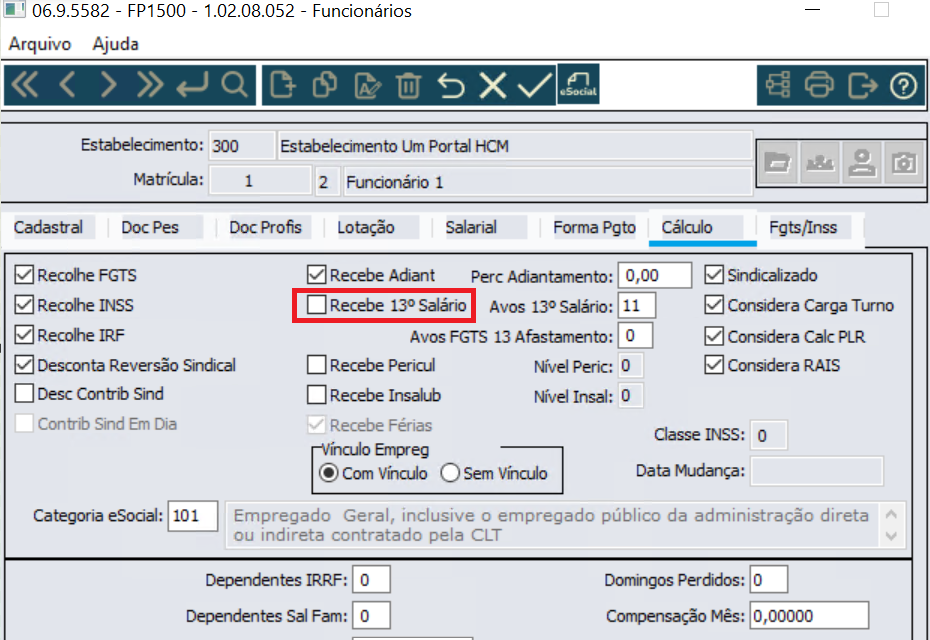Click the Categoria eSocial code field
930x640 pixels.
193,515
